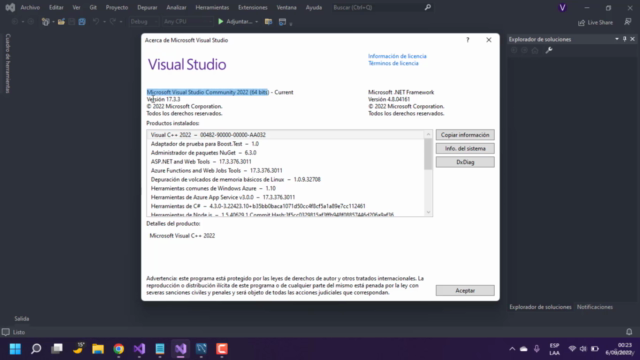Click the Save toolbar icon
The height and width of the screenshot is (360, 640).
[x=72, y=22]
